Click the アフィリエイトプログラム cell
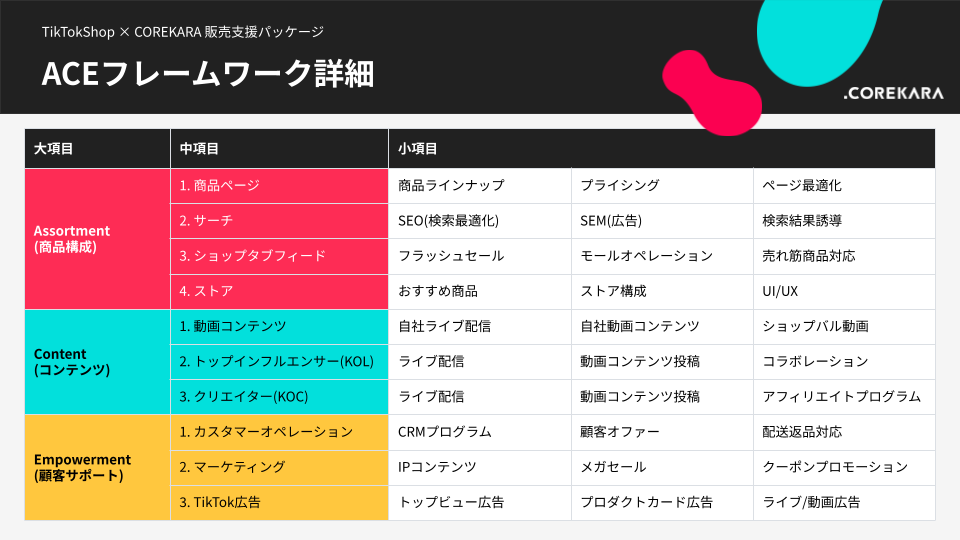 tap(843, 397)
